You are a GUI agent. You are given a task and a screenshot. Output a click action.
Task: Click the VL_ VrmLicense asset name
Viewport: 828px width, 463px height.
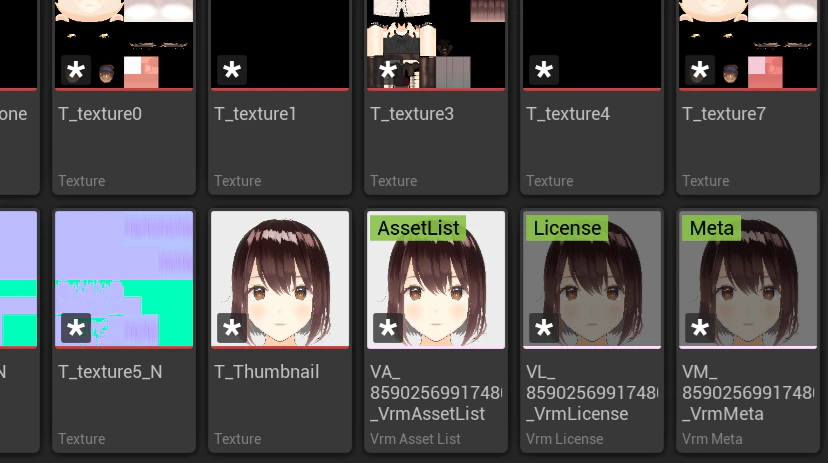coord(591,393)
